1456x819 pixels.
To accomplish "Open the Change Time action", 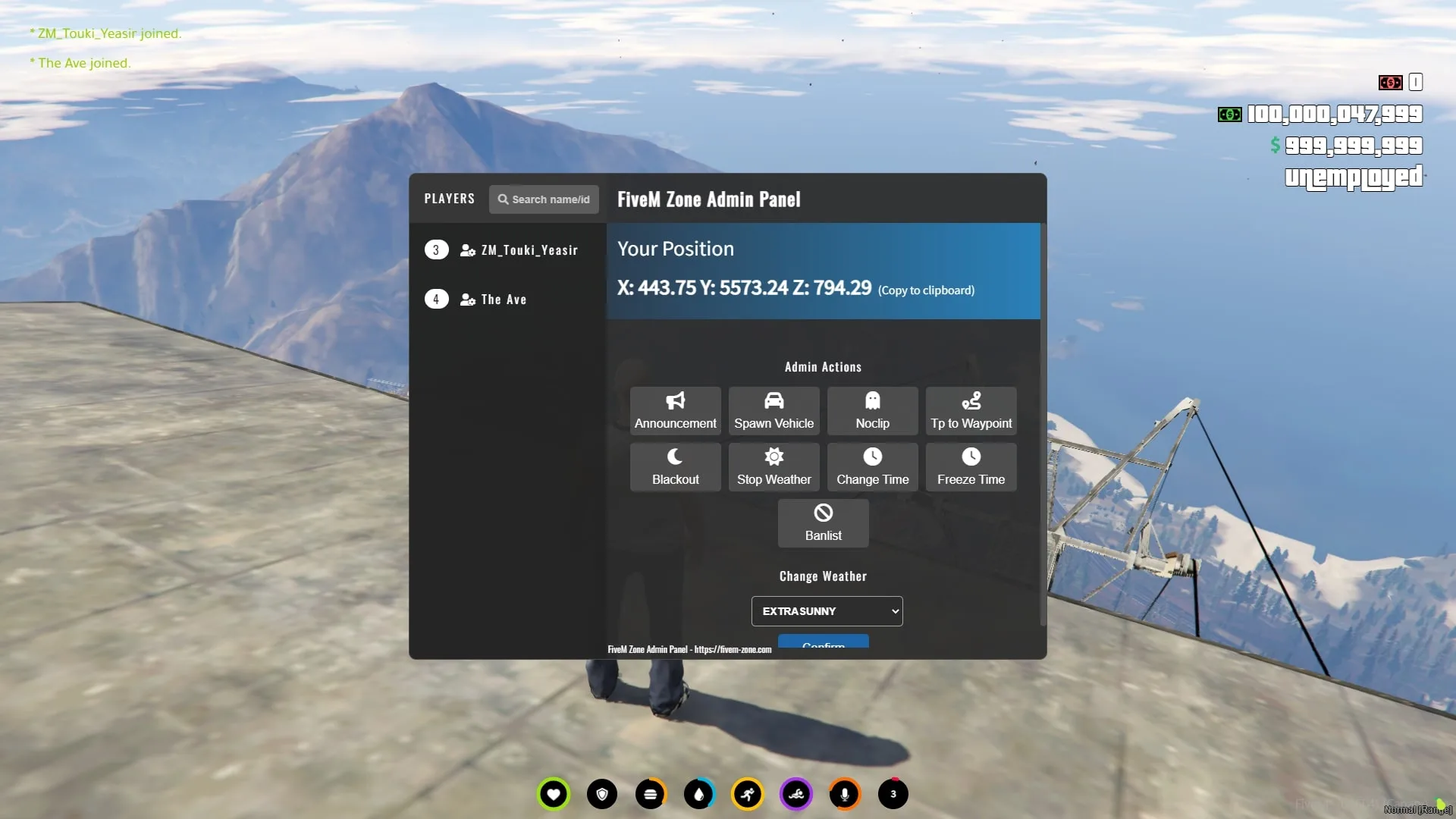I will [x=872, y=466].
